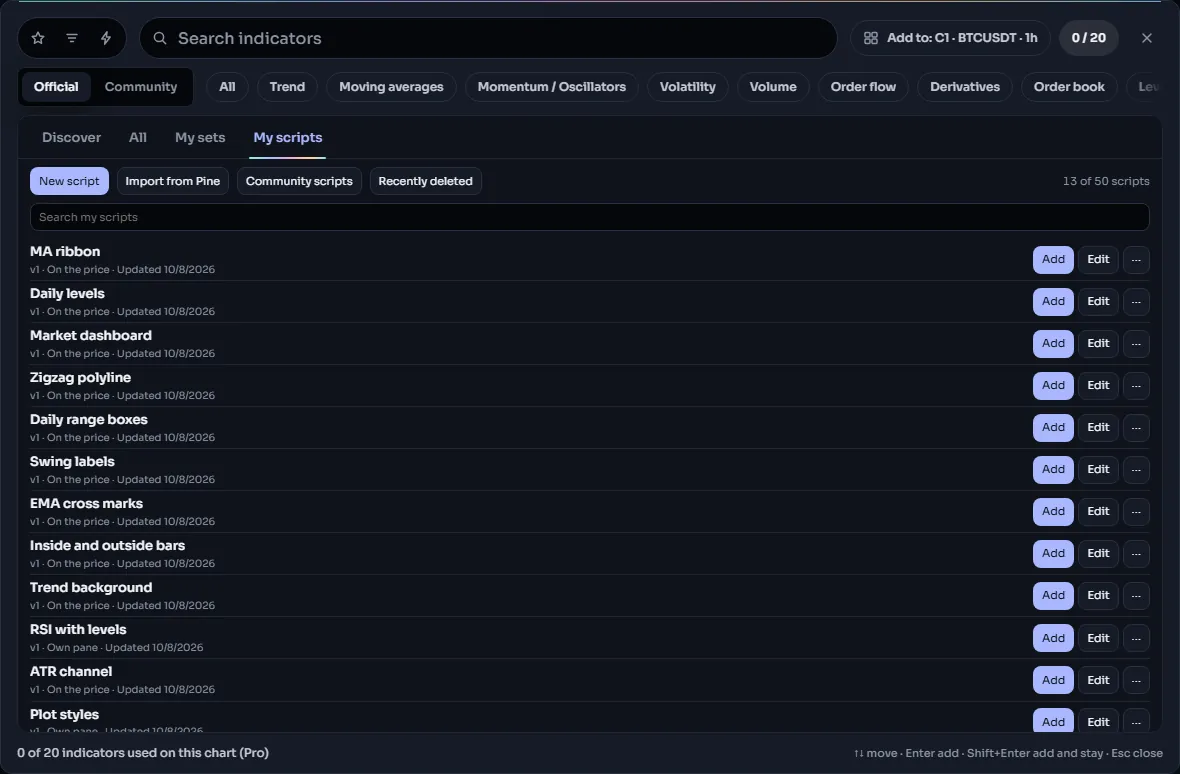Filter by Trend category
Viewport: 1180px width, 774px height.
(x=287, y=87)
